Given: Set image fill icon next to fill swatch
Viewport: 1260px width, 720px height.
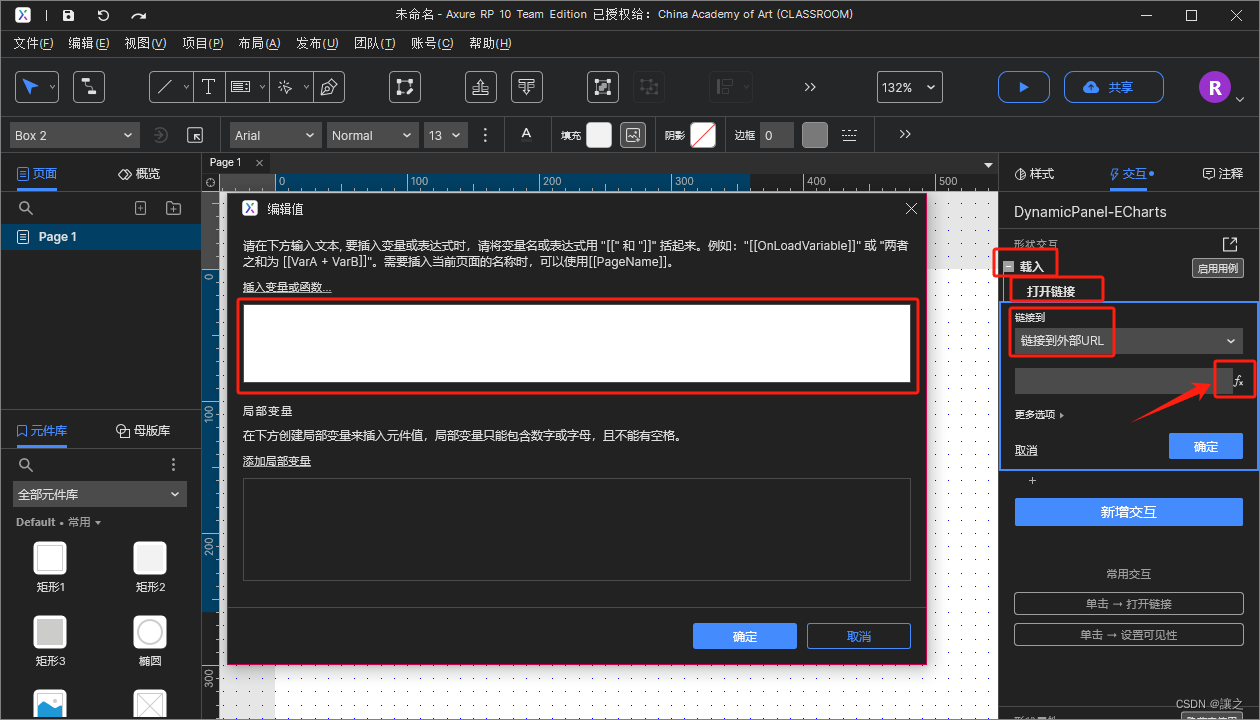Looking at the screenshot, I should [633, 135].
